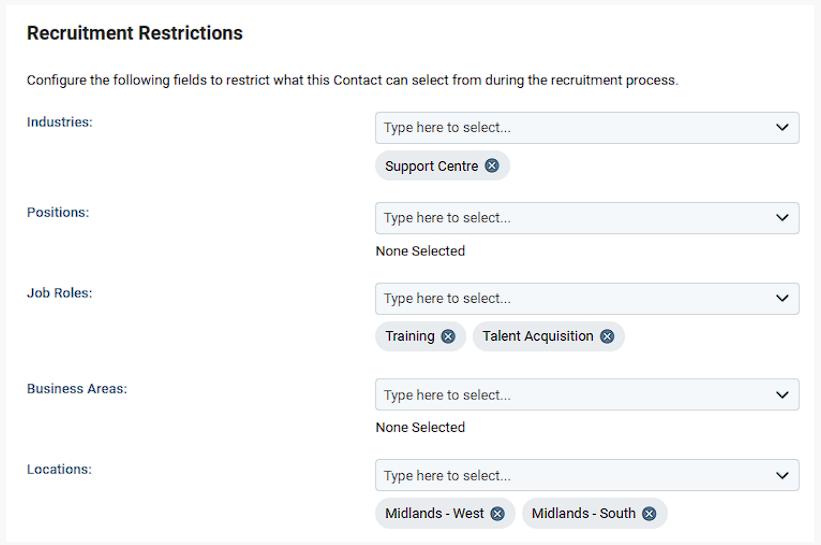821x545 pixels.
Task: Remove the Midlands - South location tag
Action: 649,514
